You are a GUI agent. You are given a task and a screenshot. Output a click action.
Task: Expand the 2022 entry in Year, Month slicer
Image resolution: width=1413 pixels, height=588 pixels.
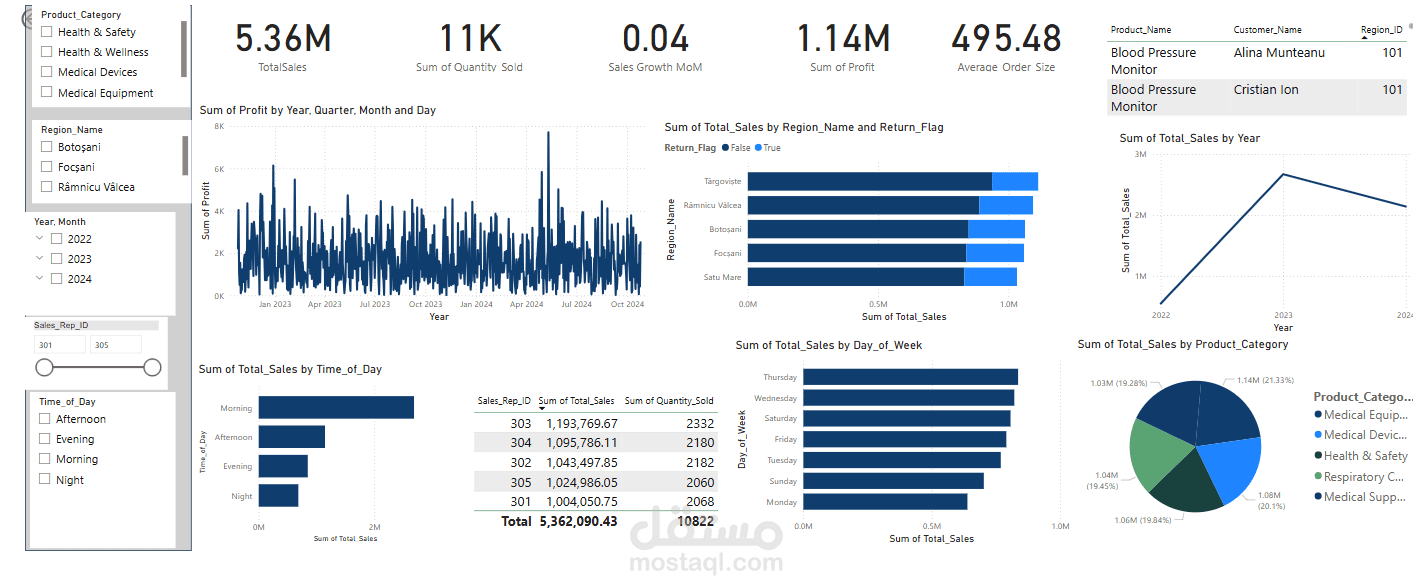tap(38, 239)
